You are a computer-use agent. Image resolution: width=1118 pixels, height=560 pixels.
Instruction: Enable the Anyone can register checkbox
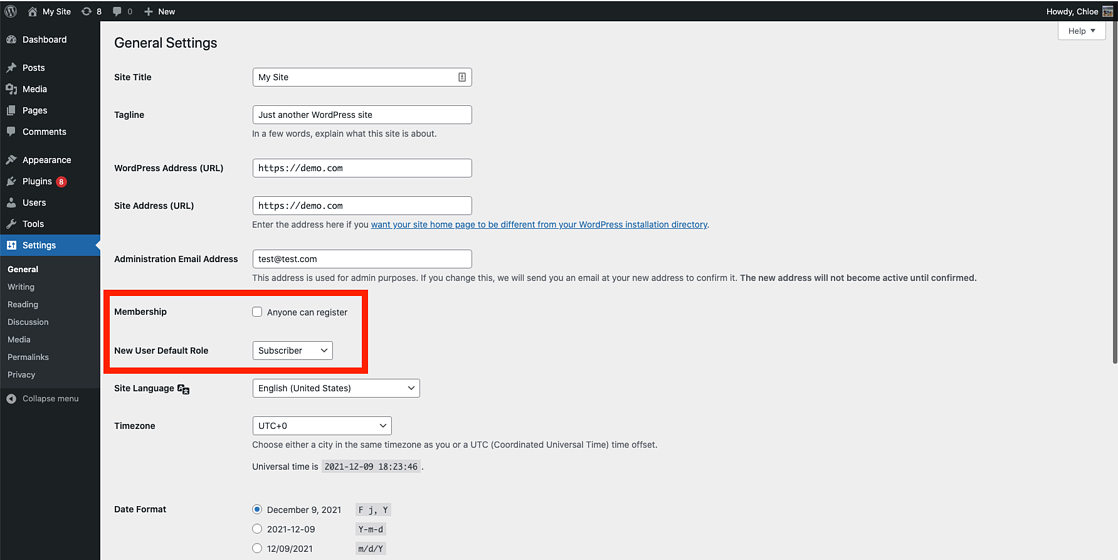pyautogui.click(x=257, y=312)
